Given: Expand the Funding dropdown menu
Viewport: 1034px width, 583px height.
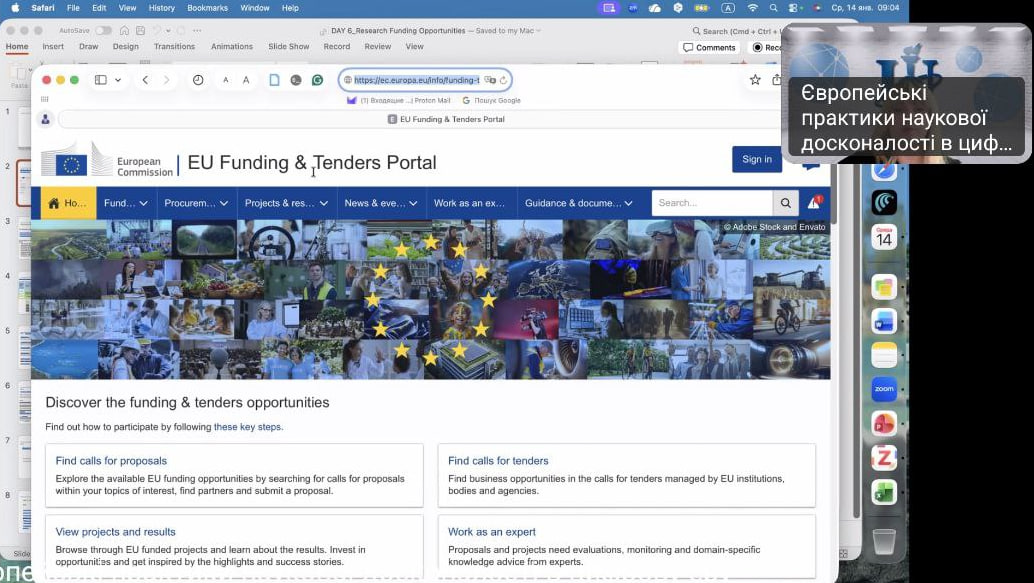Looking at the screenshot, I should pos(125,203).
